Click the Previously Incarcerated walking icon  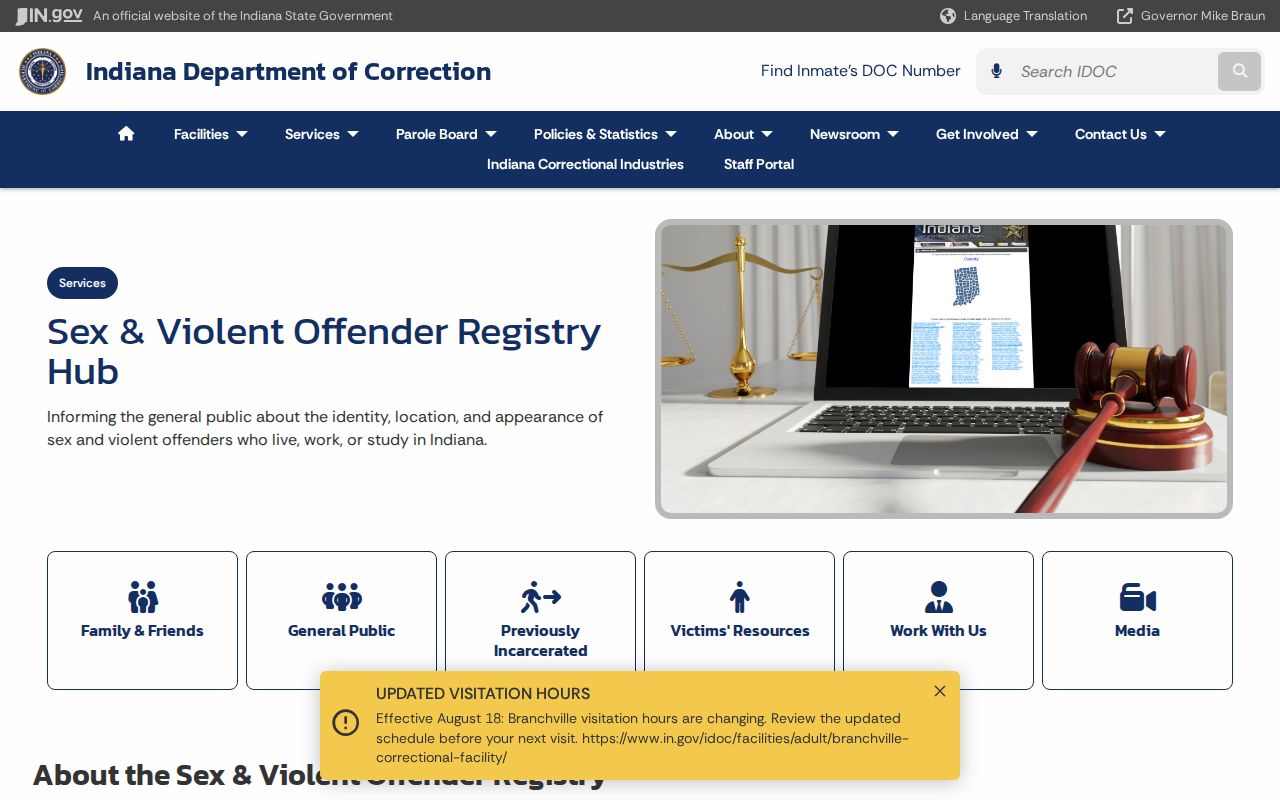(x=541, y=598)
